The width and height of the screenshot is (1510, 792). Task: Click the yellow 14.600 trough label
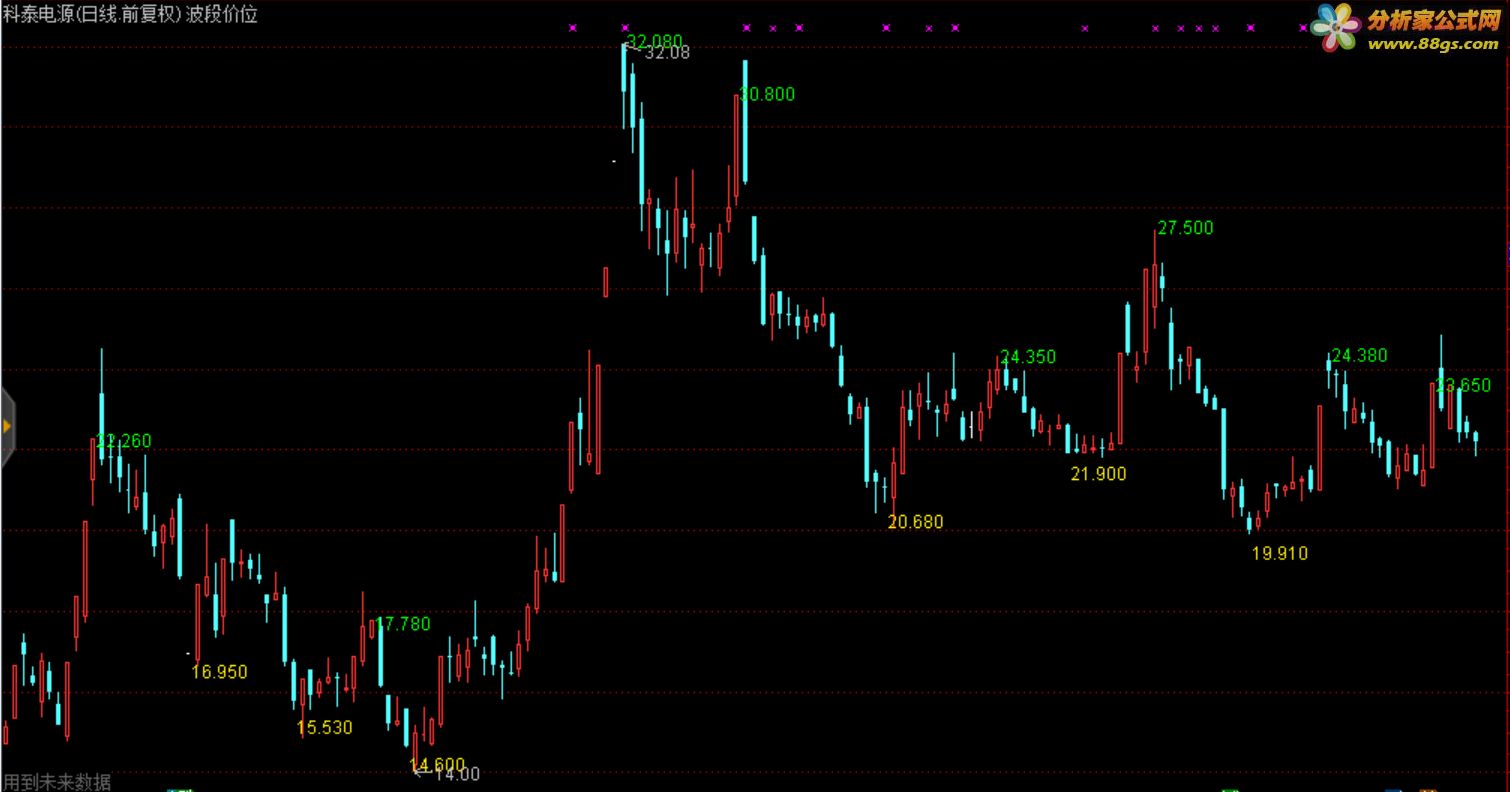(x=437, y=765)
